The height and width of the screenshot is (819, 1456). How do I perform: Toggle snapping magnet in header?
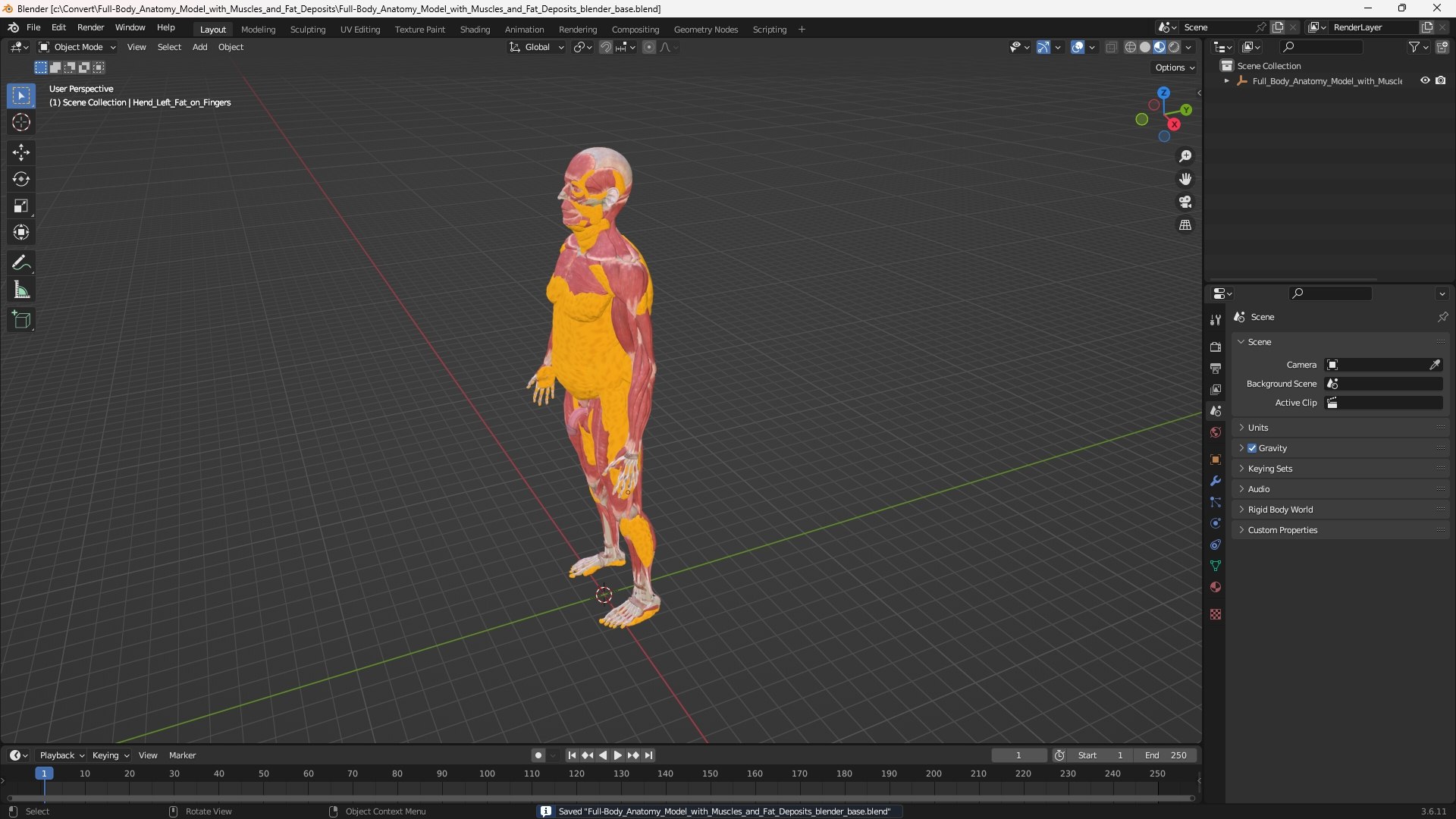[x=605, y=47]
